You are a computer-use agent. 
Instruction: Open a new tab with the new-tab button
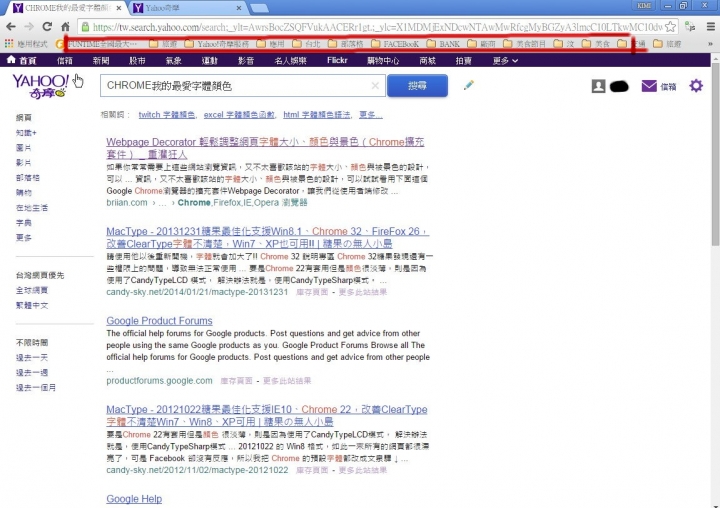[x=259, y=8]
